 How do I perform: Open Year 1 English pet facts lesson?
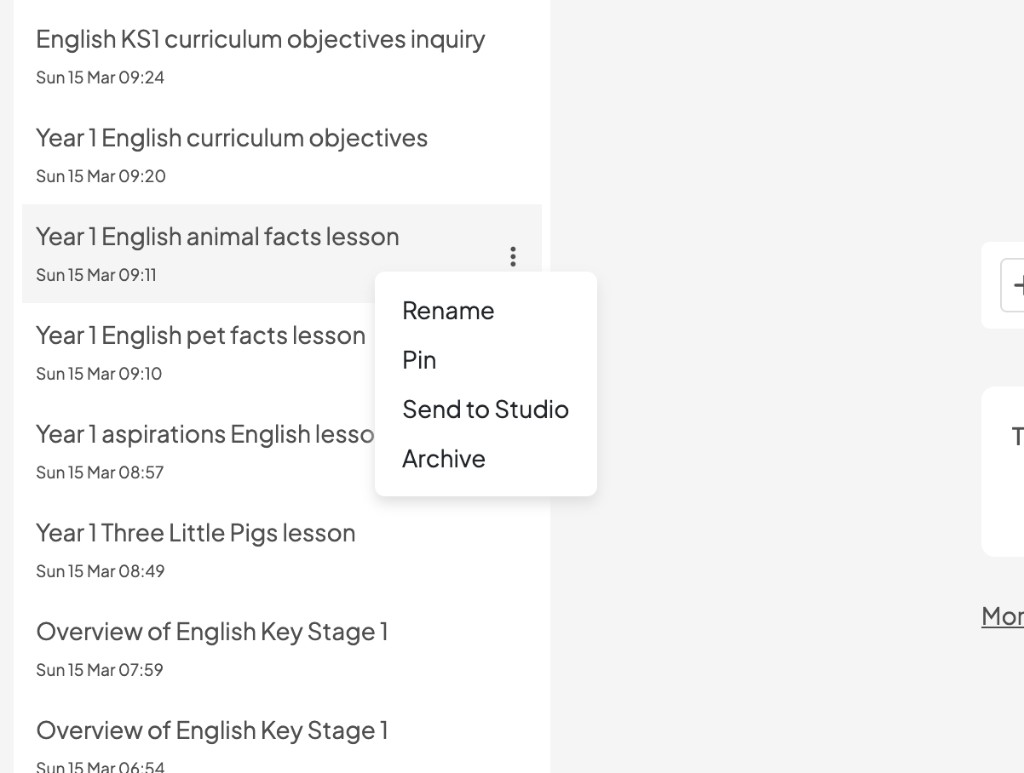click(200, 336)
